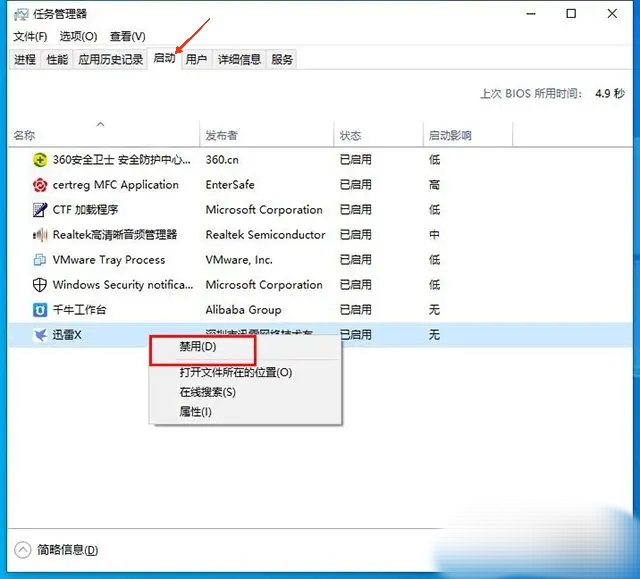The width and height of the screenshot is (640, 579).
Task: Sort by the 名称 column header
Action: coord(104,135)
